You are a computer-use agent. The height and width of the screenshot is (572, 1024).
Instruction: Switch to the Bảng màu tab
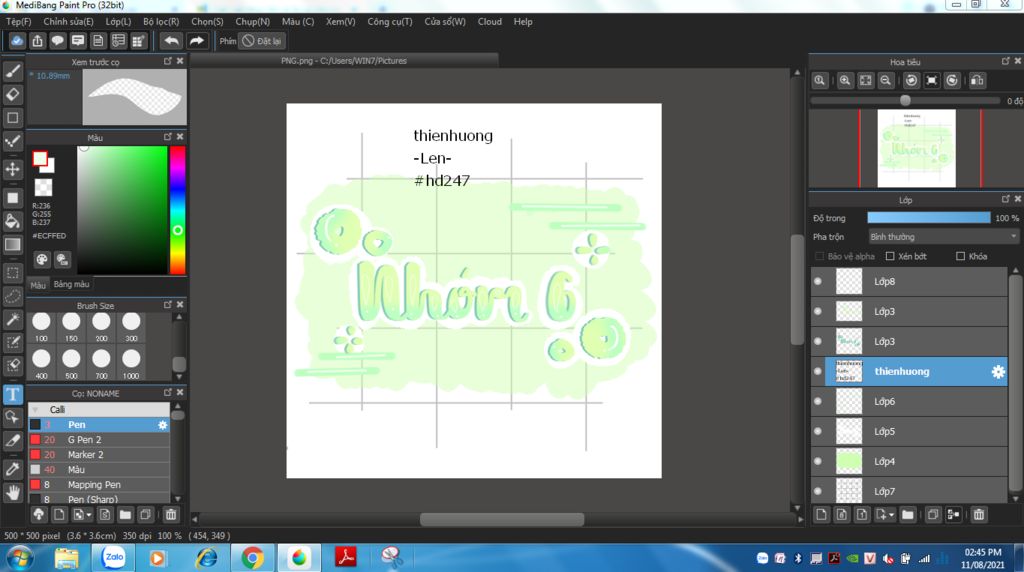click(x=71, y=285)
